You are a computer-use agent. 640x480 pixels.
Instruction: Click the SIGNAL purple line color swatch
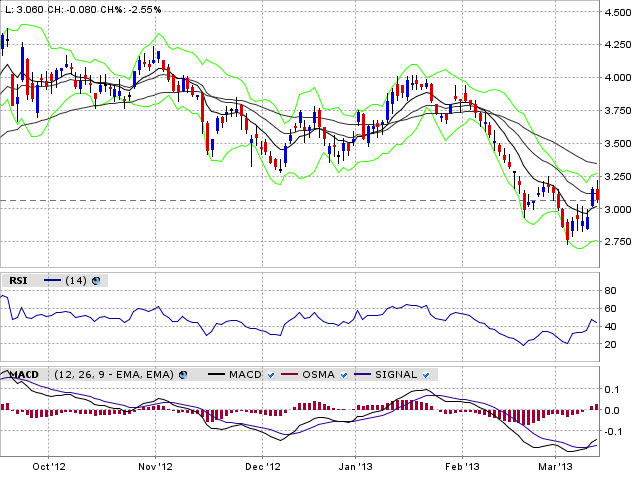click(x=363, y=374)
